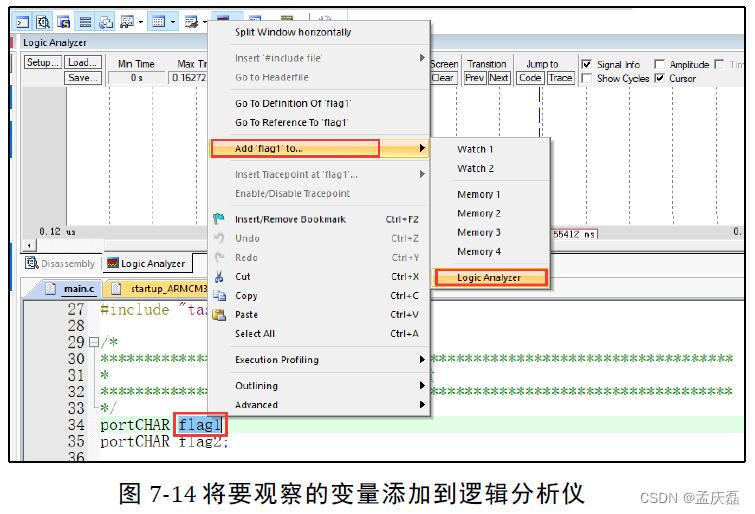Viewport: 755px width, 514px height.
Task: Choose Paste with the clipboard icon
Action: (319, 315)
